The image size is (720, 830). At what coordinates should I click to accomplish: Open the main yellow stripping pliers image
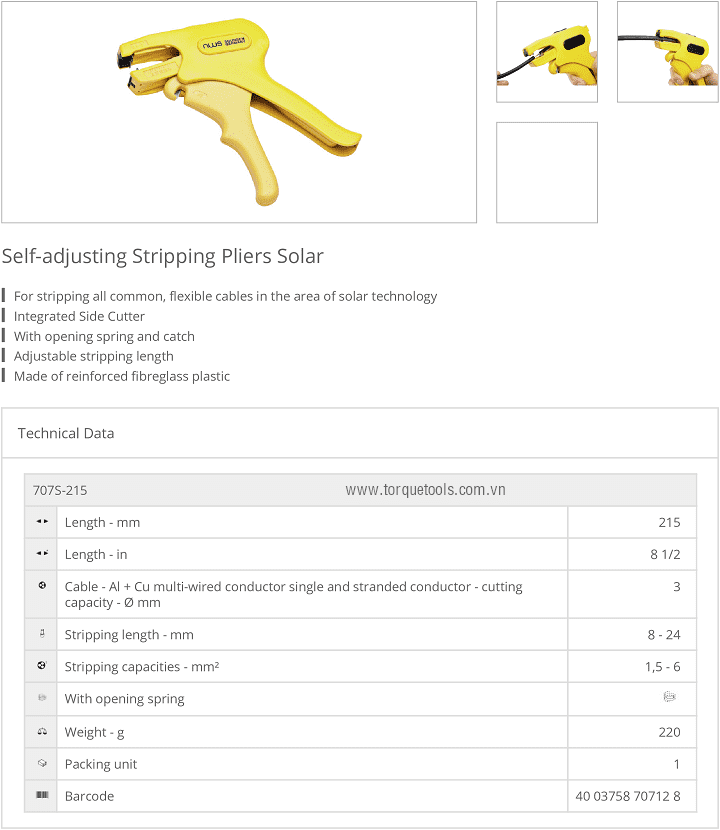click(238, 112)
